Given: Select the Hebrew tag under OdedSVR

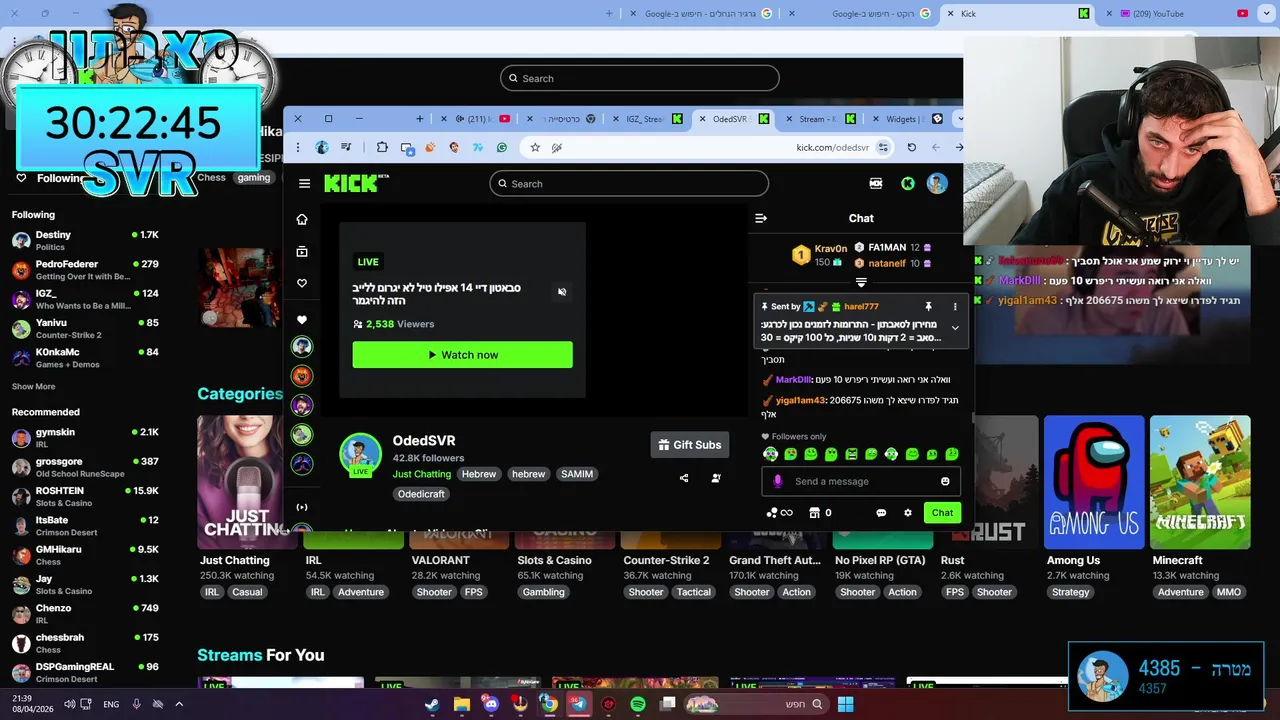Looking at the screenshot, I should 479,474.
